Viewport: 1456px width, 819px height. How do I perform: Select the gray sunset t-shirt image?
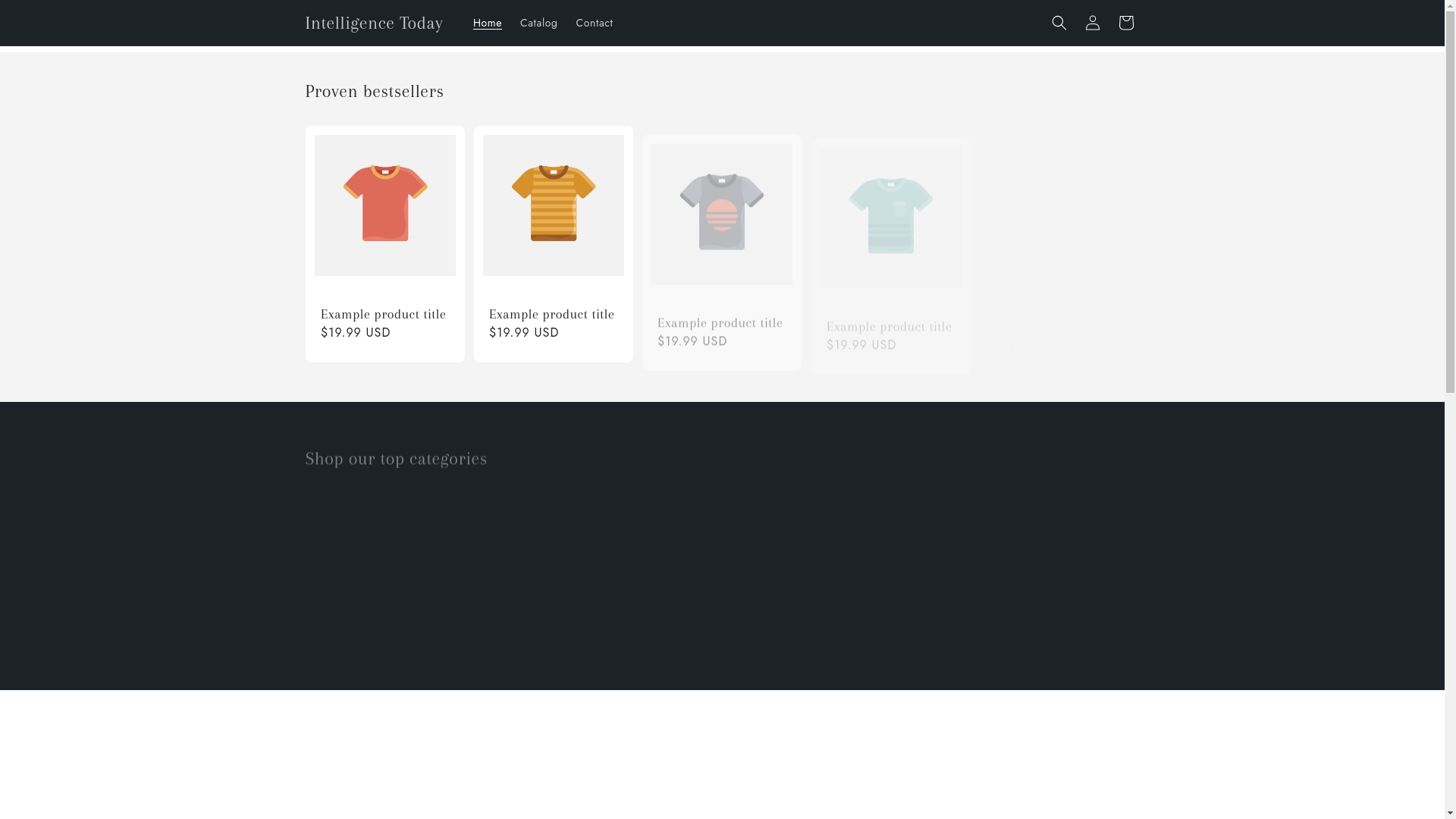722,214
